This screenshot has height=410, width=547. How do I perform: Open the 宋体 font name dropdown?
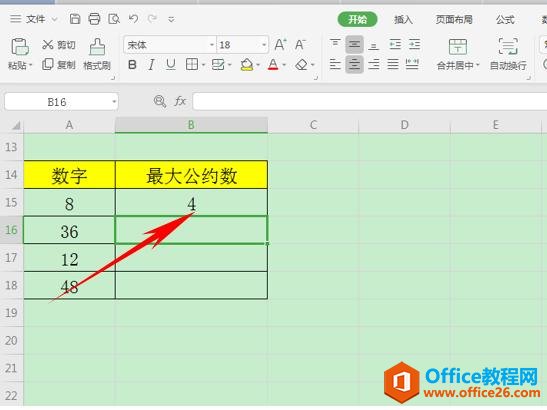click(211, 45)
